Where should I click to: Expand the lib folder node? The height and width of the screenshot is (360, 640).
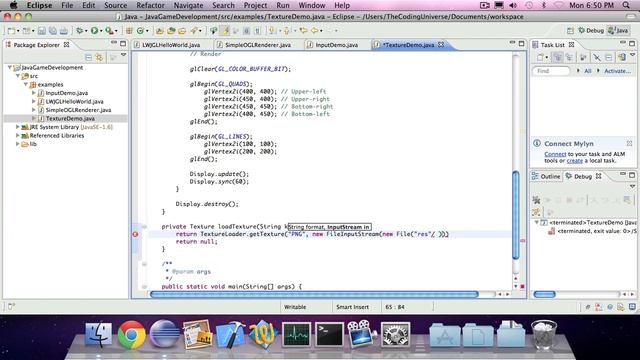[18, 144]
